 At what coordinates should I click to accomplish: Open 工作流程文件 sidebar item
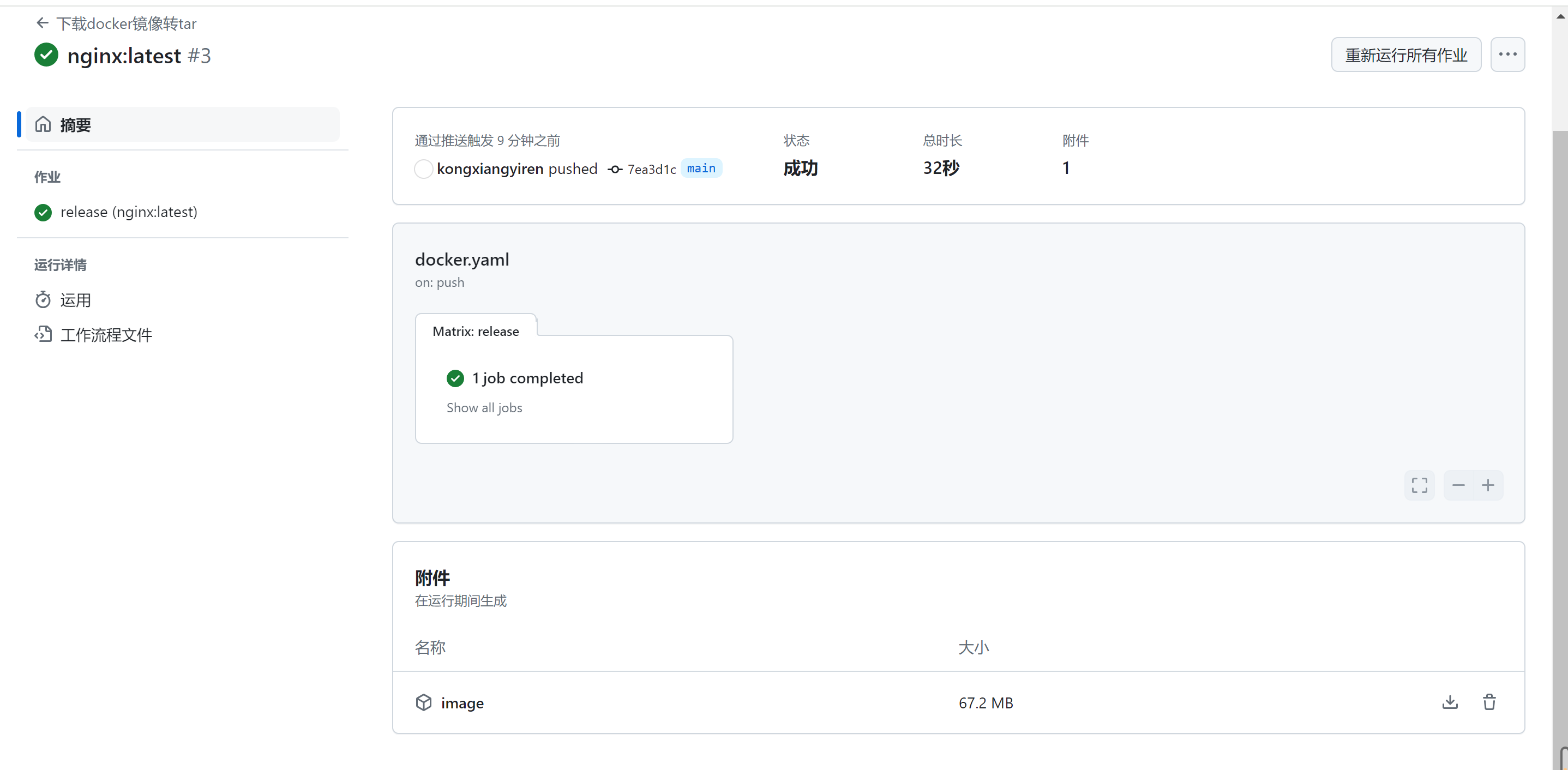pyautogui.click(x=106, y=335)
